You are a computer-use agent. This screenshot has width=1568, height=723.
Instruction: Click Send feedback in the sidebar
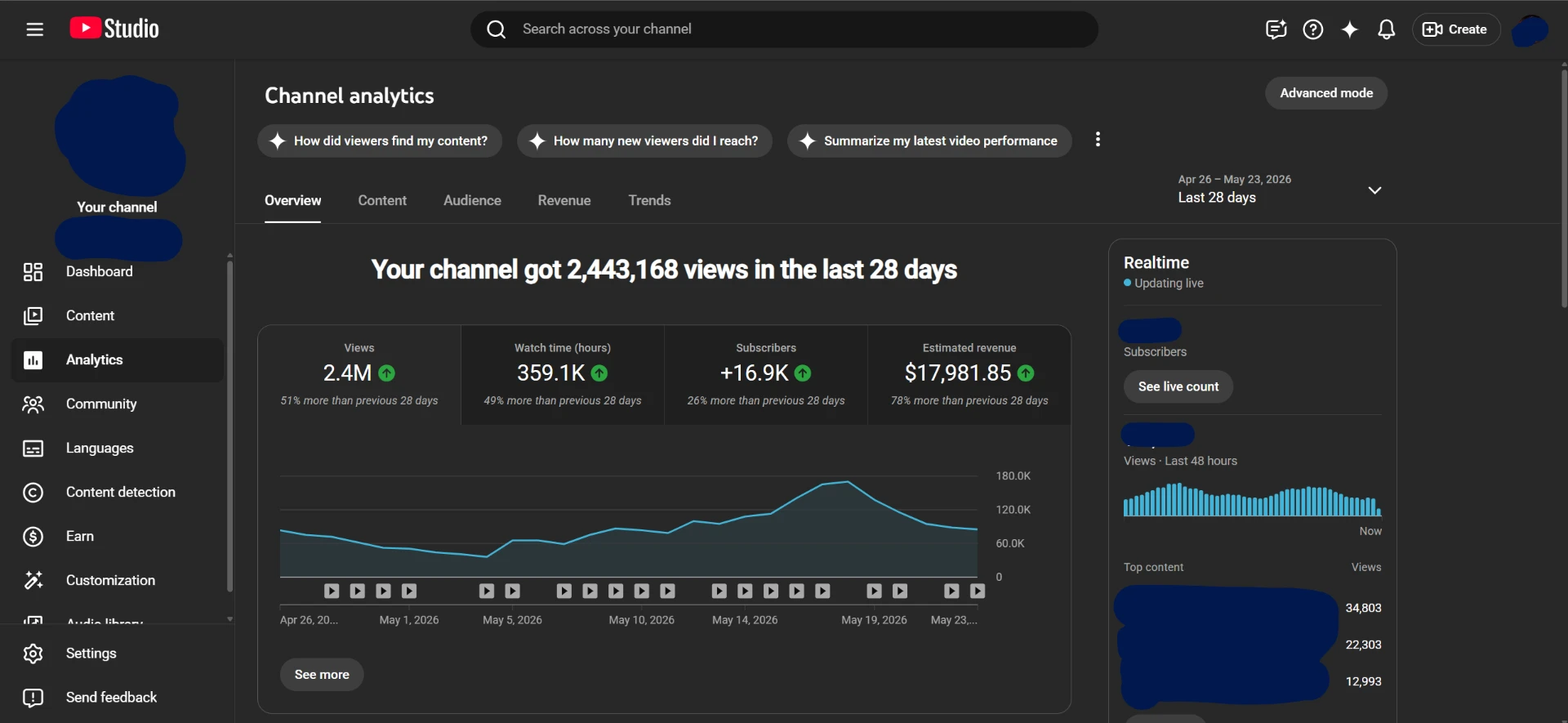118,697
